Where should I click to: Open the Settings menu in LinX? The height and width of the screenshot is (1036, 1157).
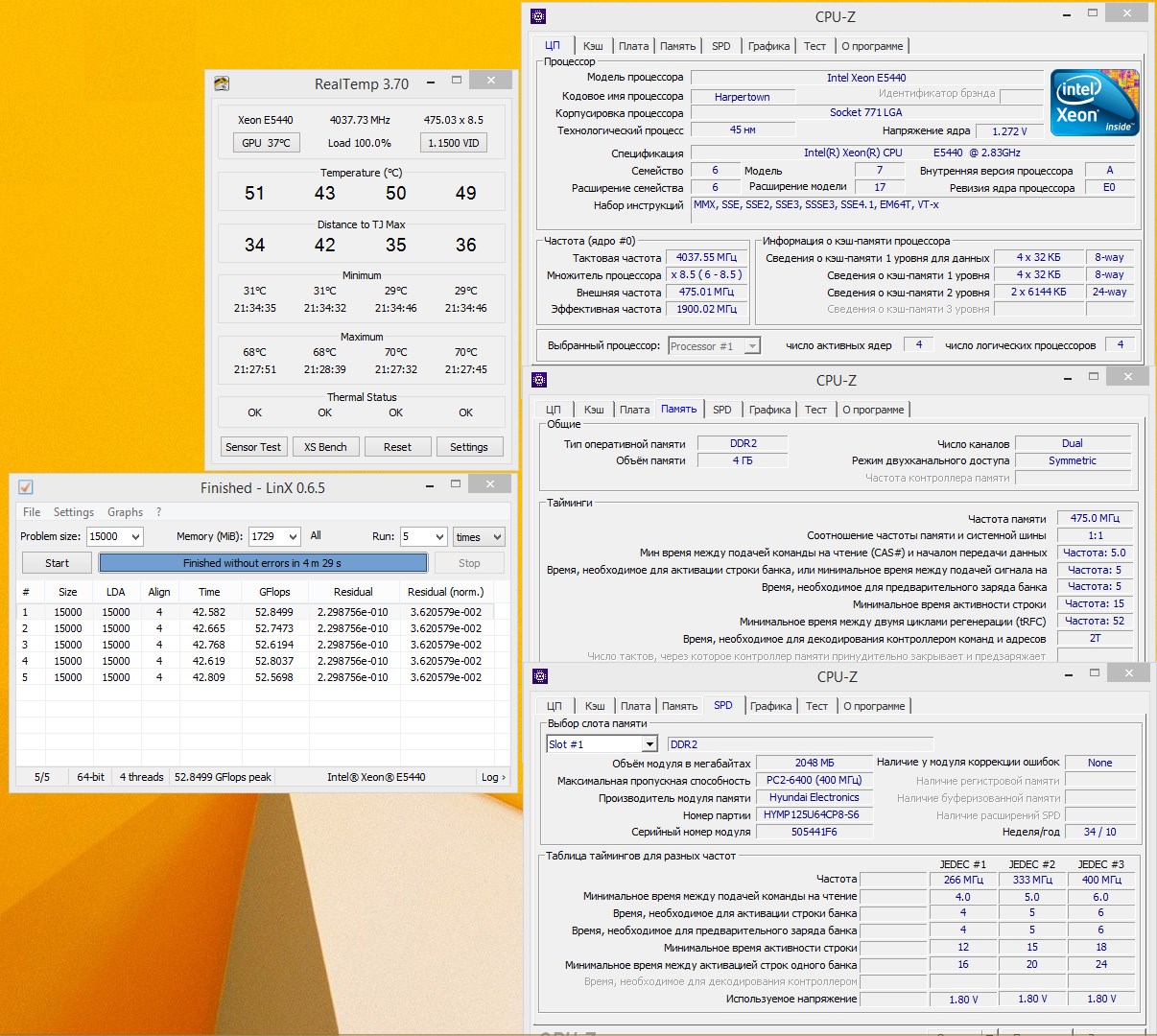[x=74, y=512]
